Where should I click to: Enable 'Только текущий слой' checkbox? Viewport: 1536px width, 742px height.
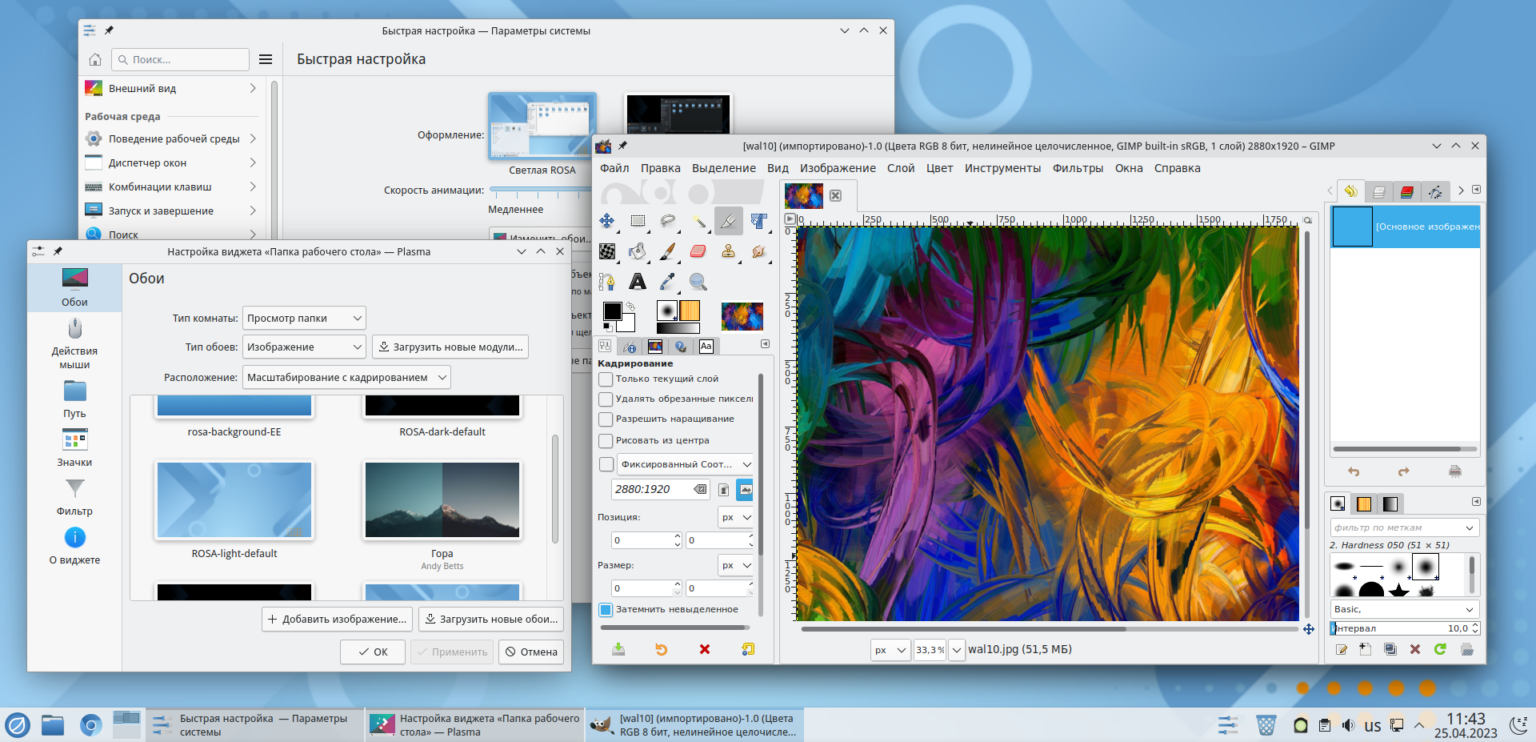[x=606, y=379]
